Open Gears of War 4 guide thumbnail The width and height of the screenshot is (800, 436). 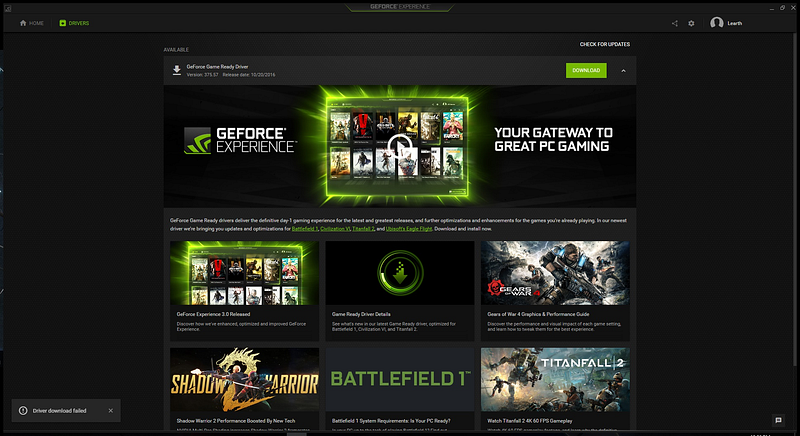click(x=555, y=273)
